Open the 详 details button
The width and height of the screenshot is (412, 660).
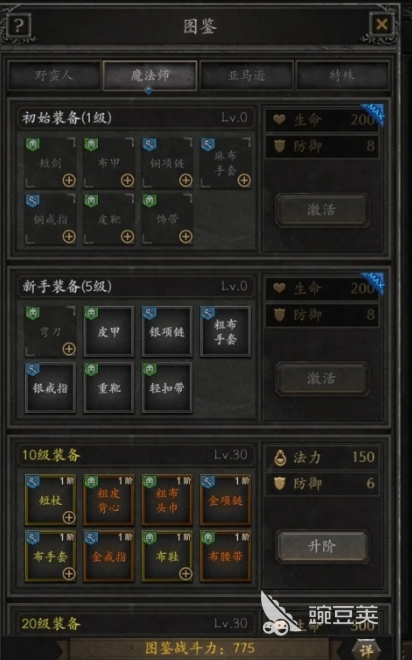366,650
